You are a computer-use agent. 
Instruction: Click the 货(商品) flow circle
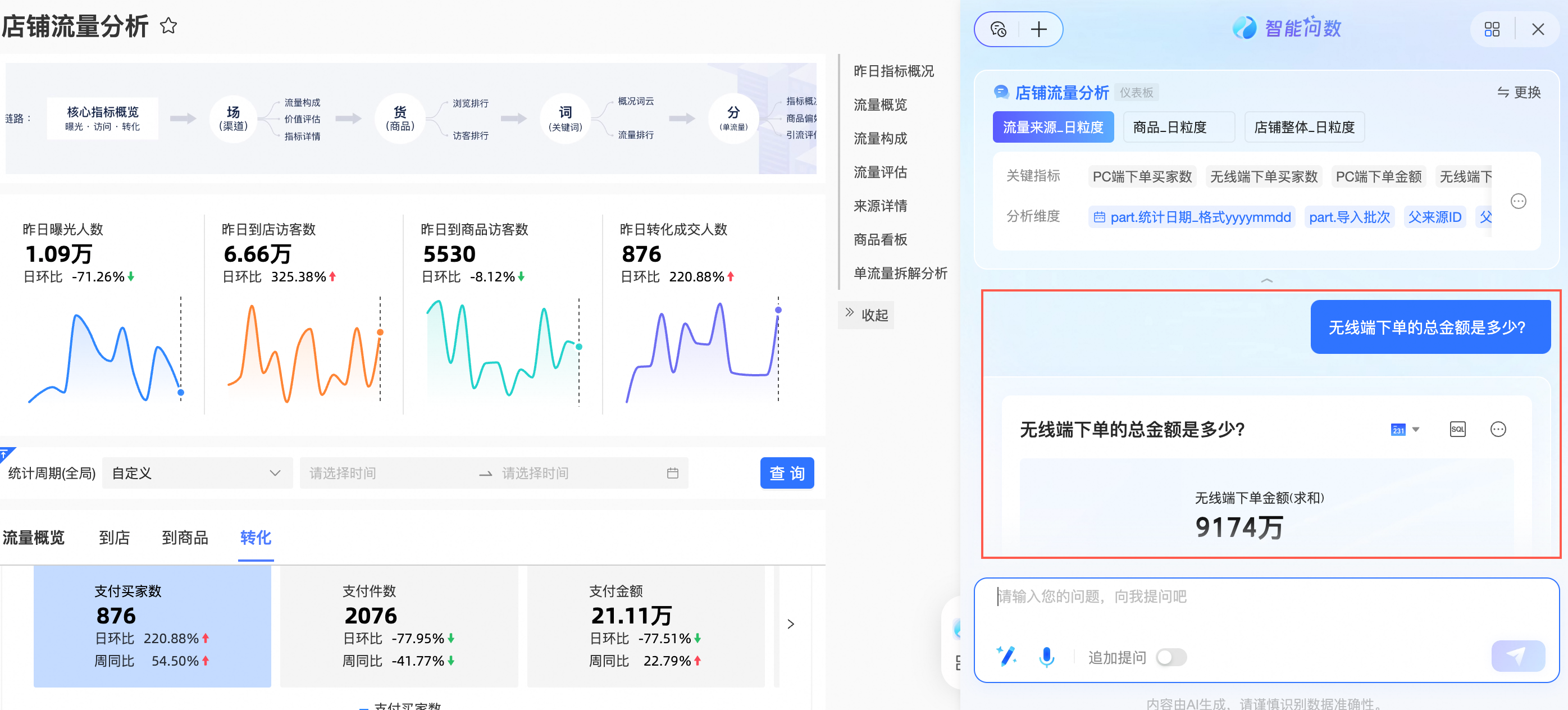pos(400,118)
